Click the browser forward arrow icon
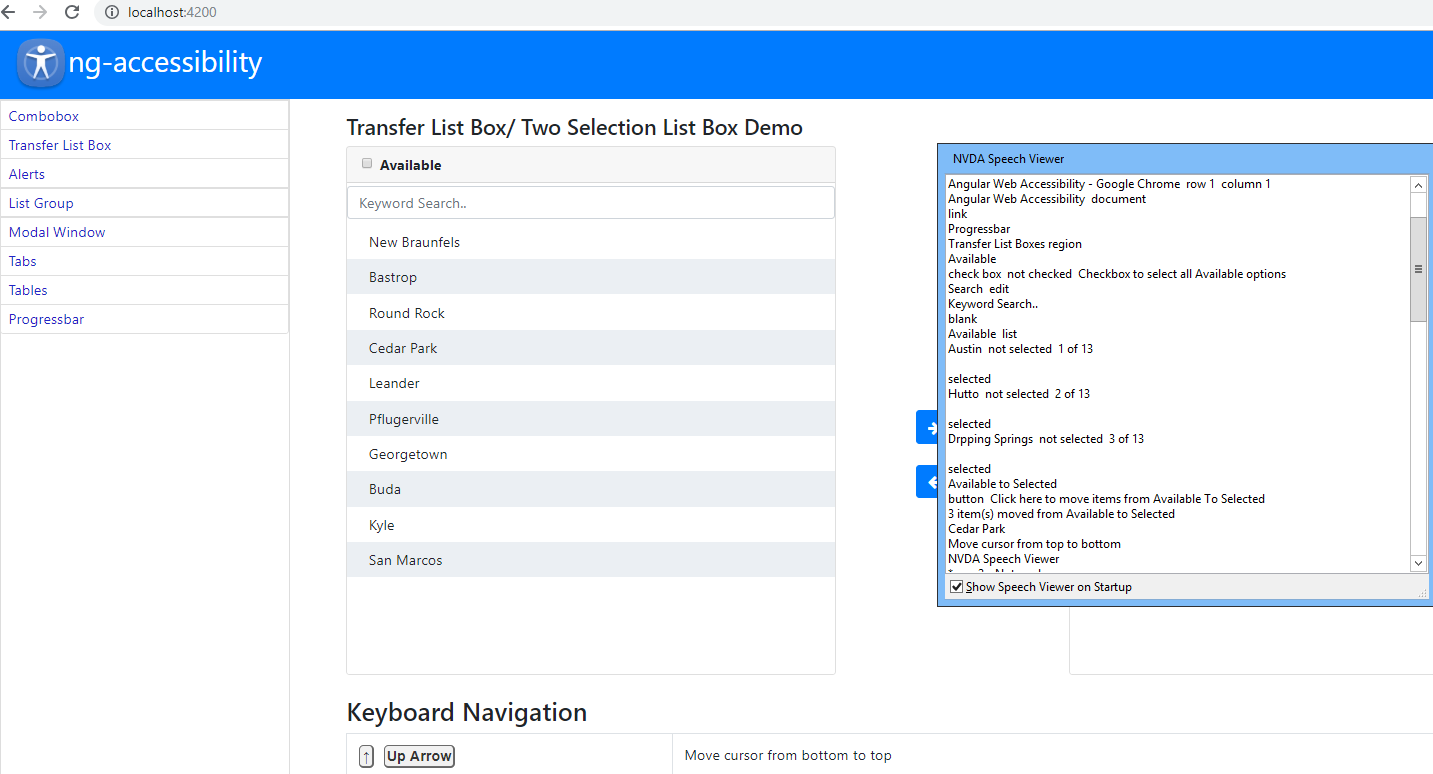 tap(40, 12)
